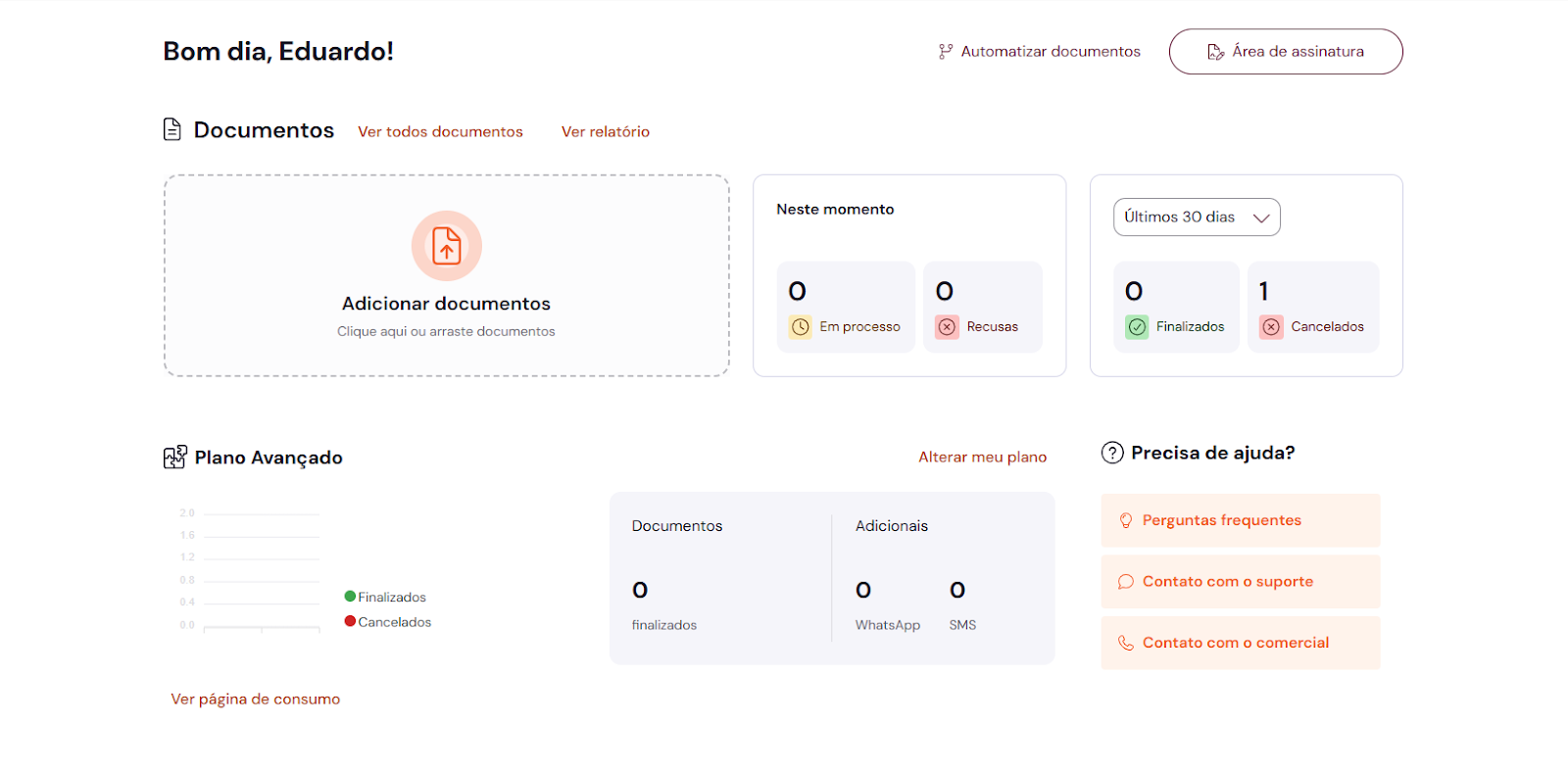Open Área de assinatura
The width and height of the screenshot is (1568, 773).
(1285, 52)
